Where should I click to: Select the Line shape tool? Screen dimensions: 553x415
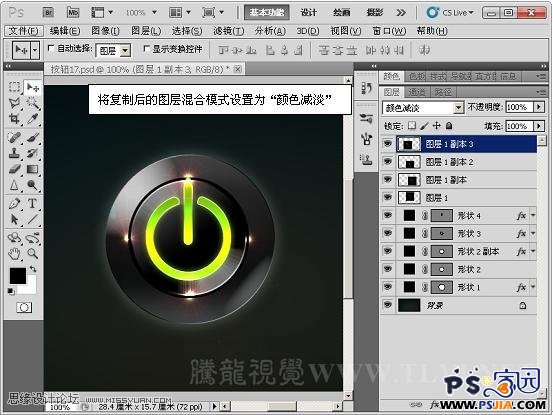(x=33, y=219)
